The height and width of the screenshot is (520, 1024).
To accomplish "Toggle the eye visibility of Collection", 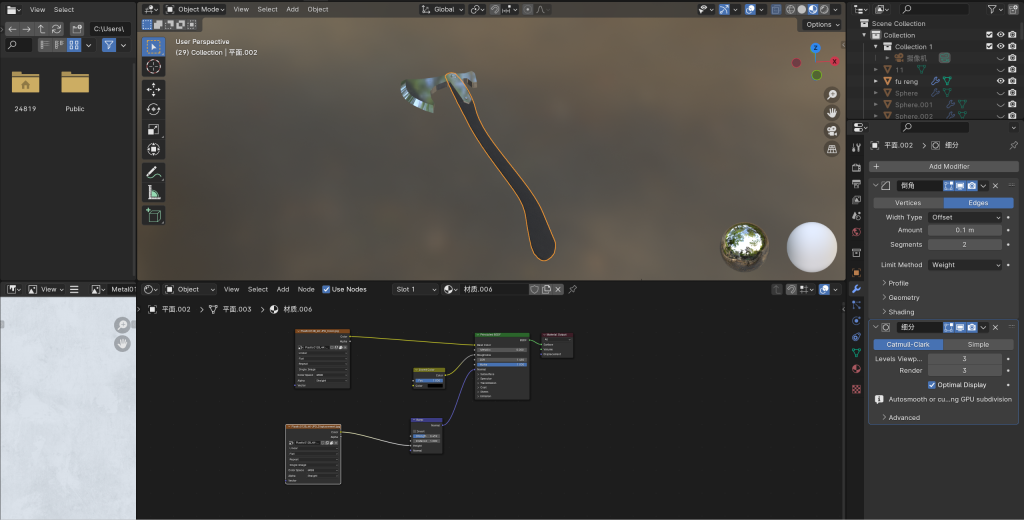I will point(1000,35).
